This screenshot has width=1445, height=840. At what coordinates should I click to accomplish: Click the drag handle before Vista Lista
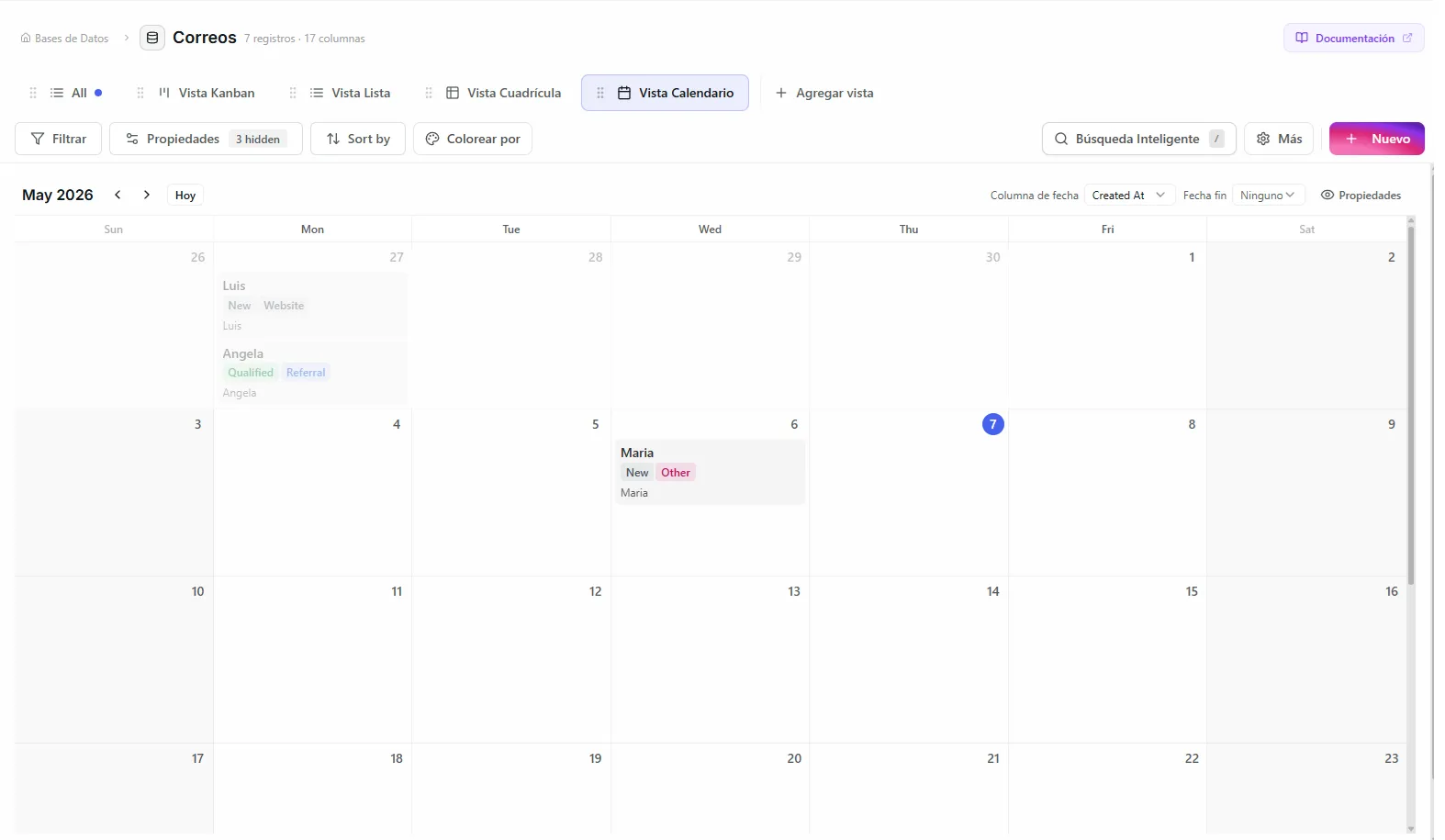point(293,93)
